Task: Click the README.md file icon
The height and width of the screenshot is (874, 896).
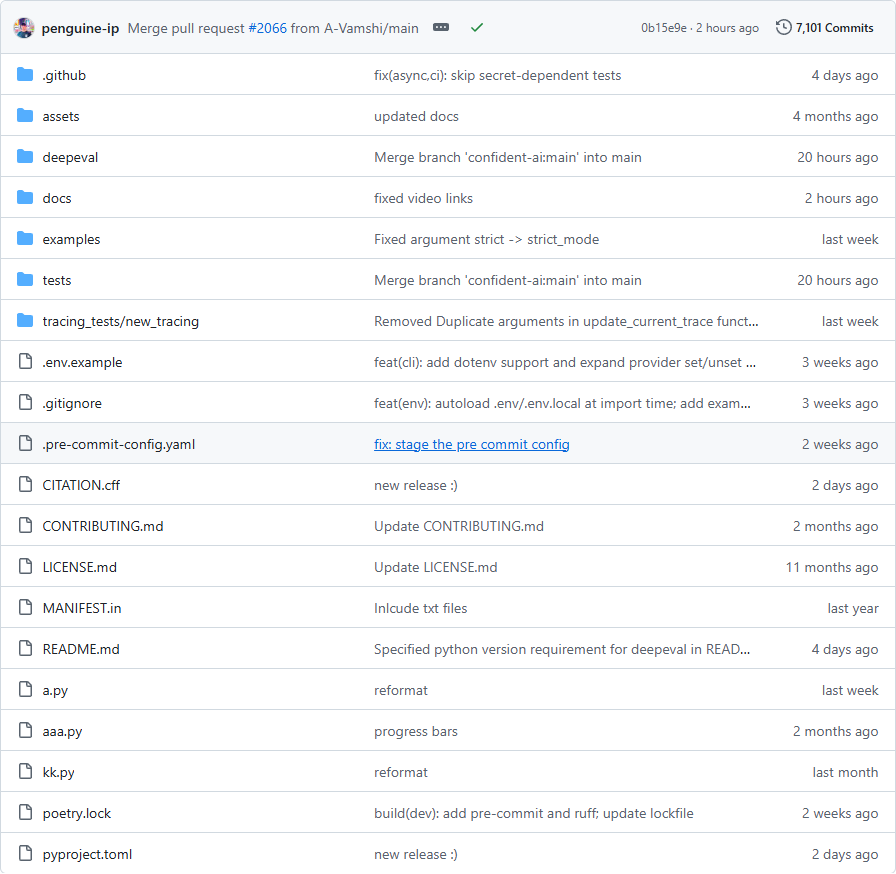Action: pos(25,649)
